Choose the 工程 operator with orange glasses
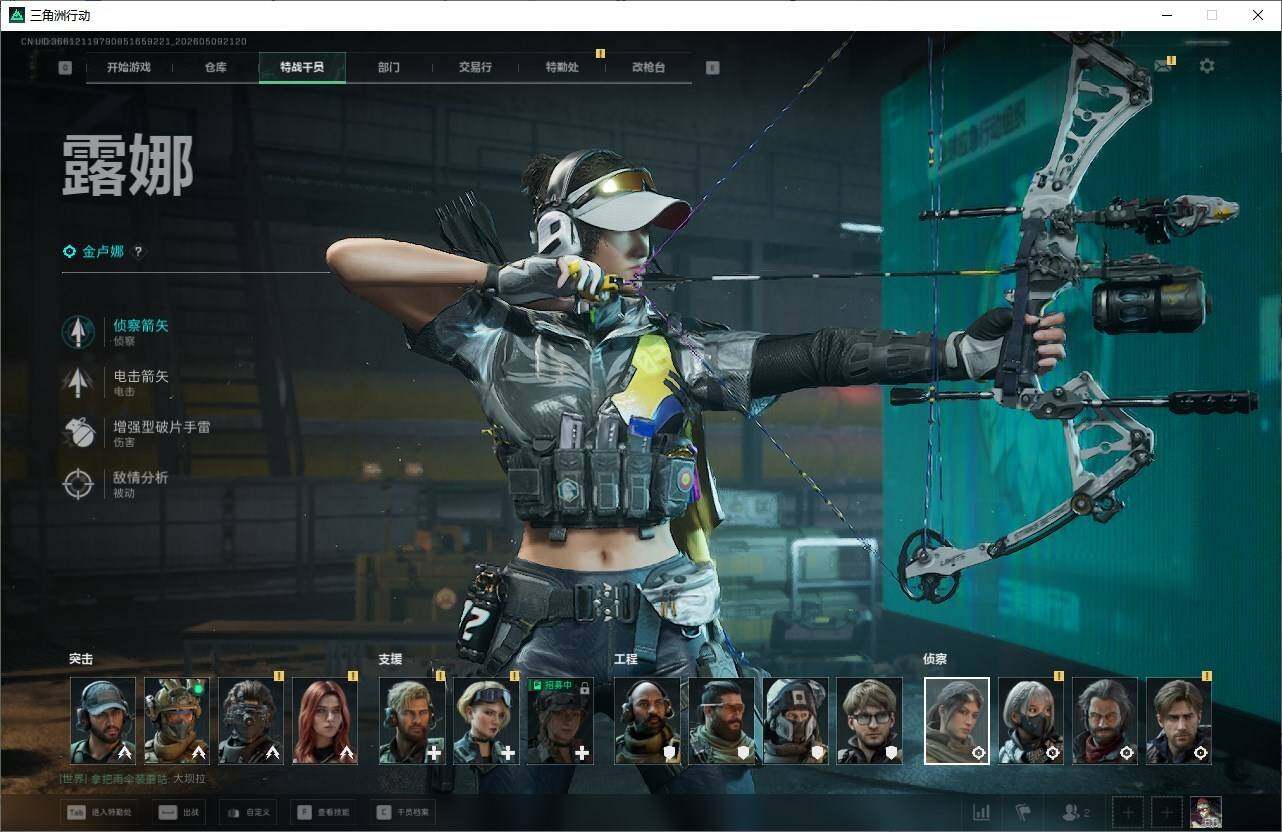Image resolution: width=1282 pixels, height=832 pixels. (721, 721)
